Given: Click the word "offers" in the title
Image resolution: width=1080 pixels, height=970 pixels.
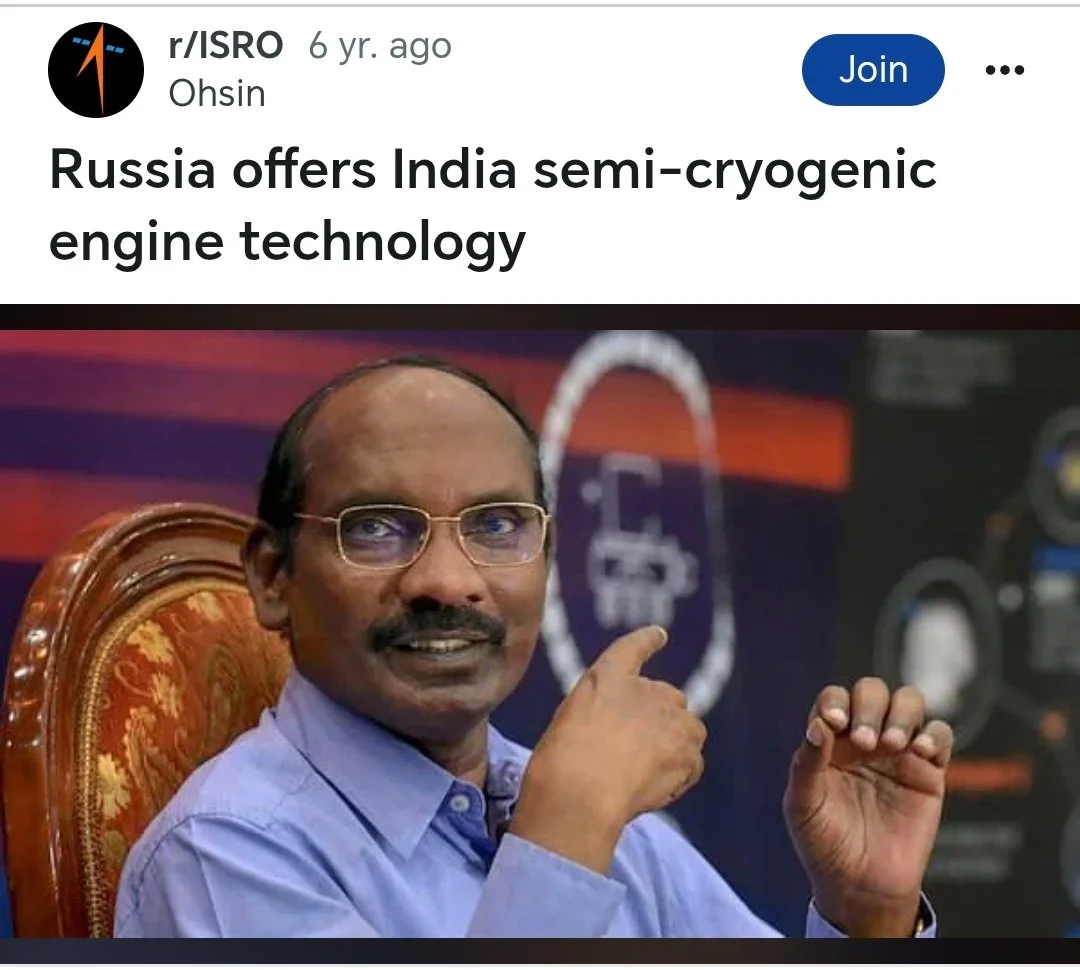Looking at the screenshot, I should (x=304, y=169).
